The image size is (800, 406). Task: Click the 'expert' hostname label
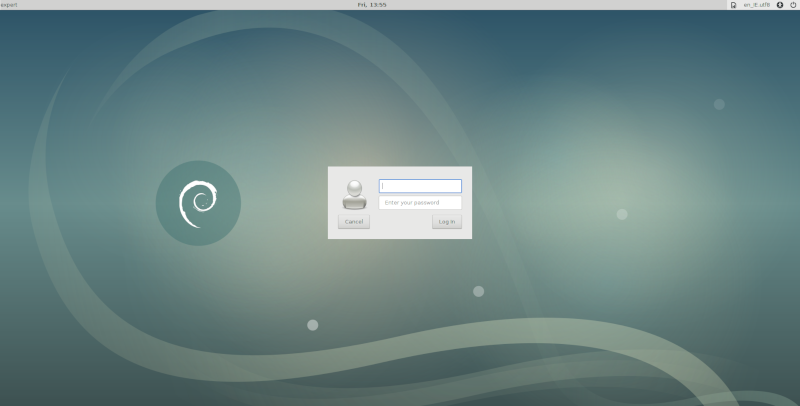pos(9,5)
